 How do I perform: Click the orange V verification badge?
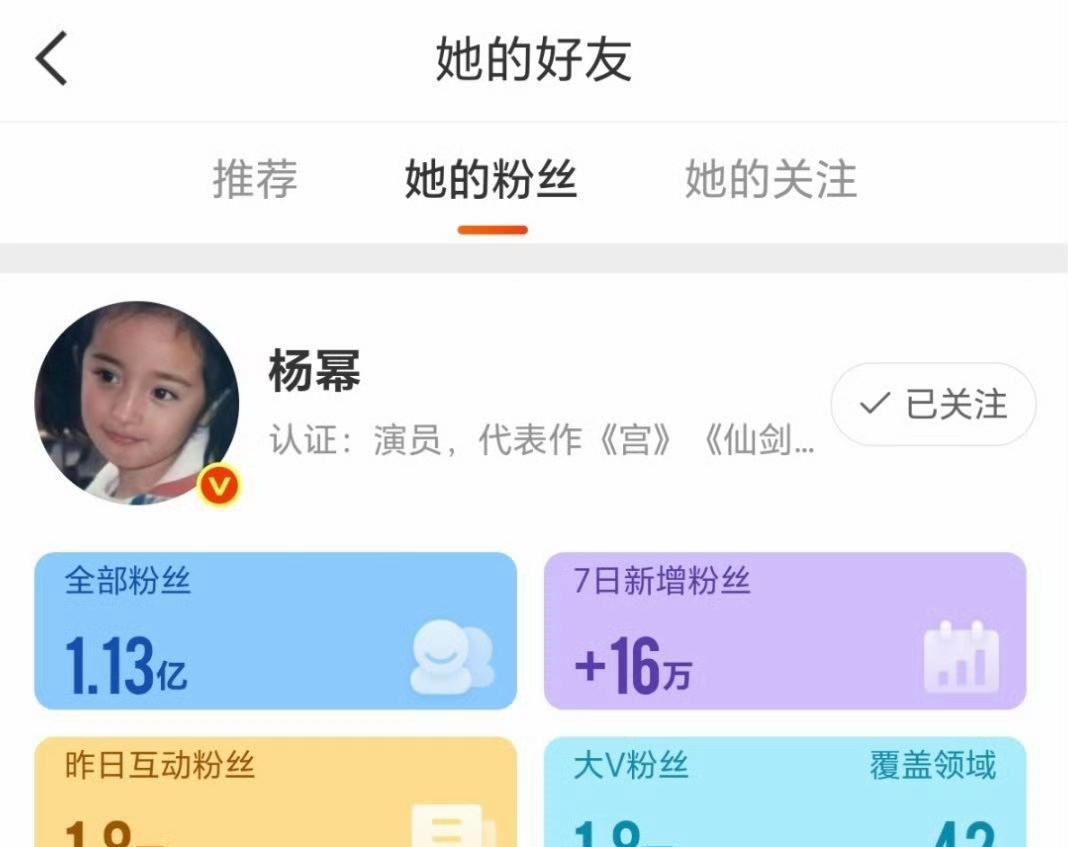(x=219, y=485)
